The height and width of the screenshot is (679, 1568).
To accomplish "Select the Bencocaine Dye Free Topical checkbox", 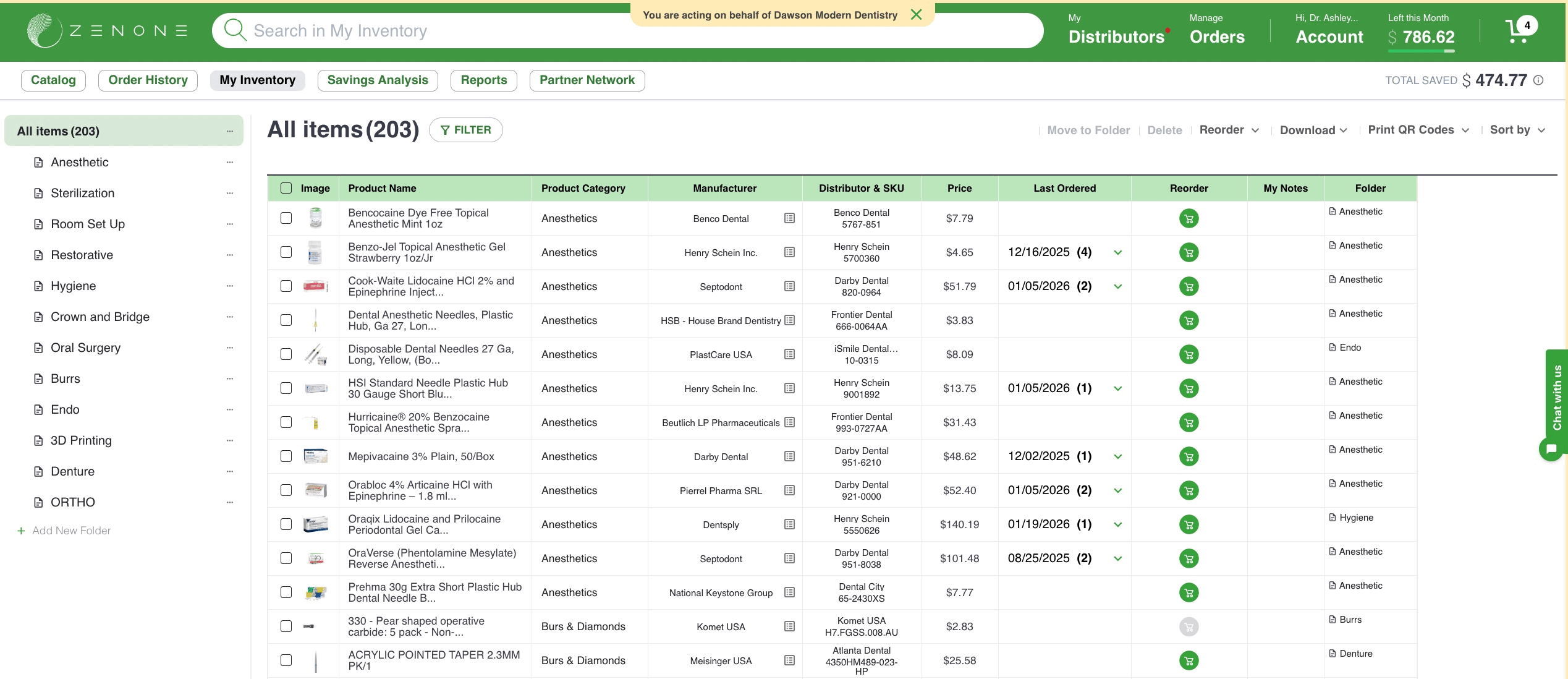I will [286, 218].
